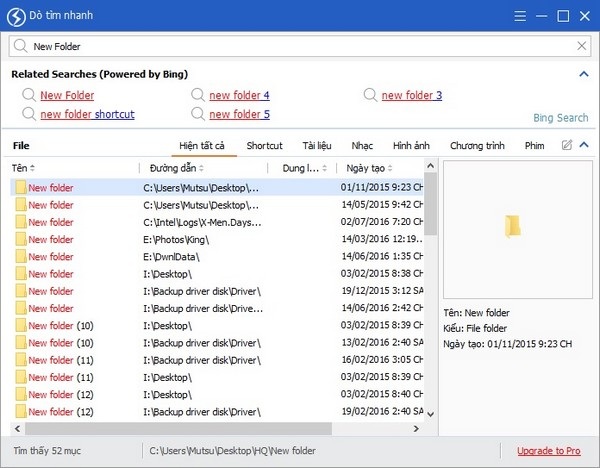This screenshot has height=468, width=600.
Task: Click the edit filter pencil icon
Action: point(567,145)
